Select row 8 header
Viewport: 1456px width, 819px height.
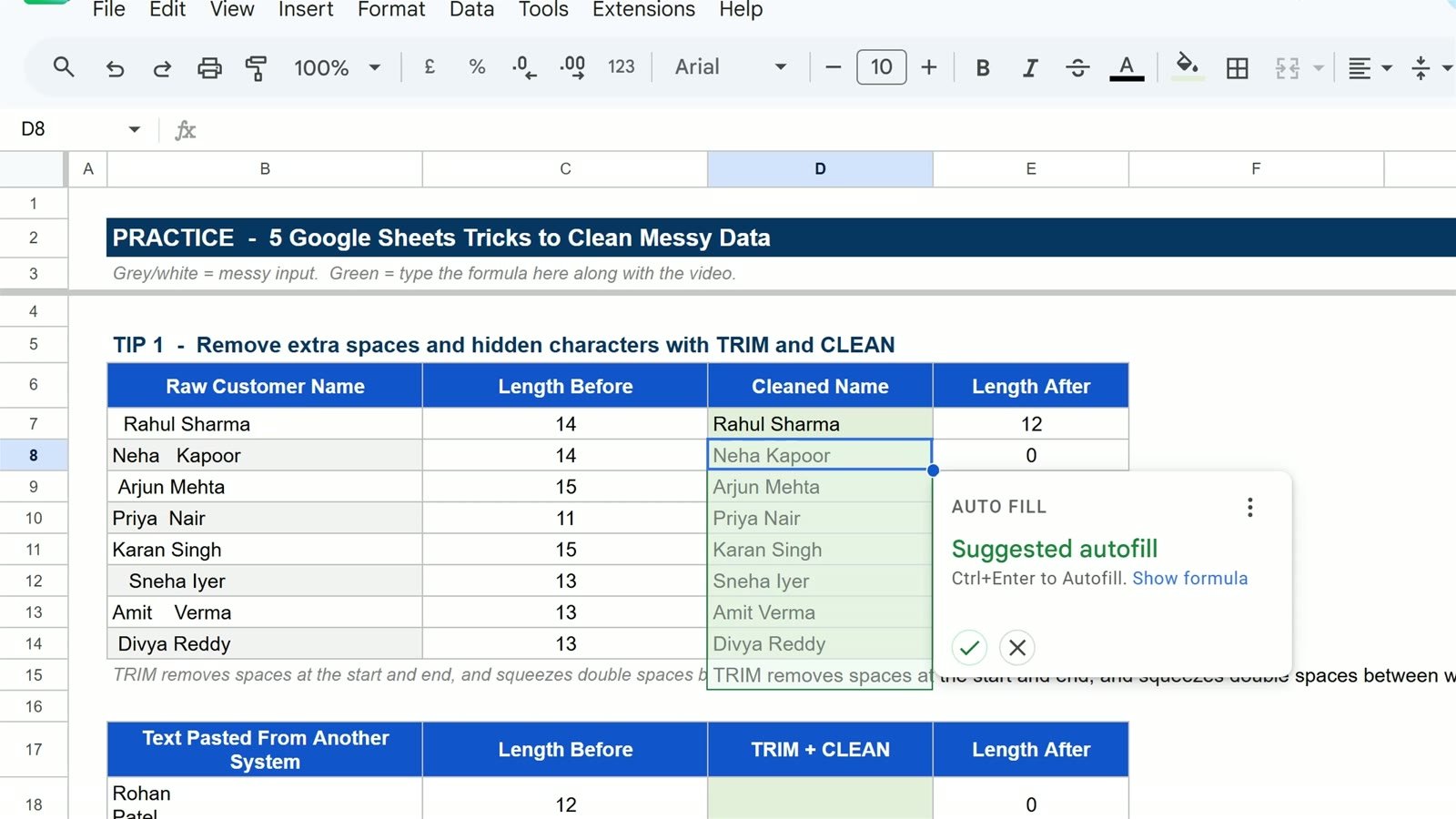coord(34,455)
